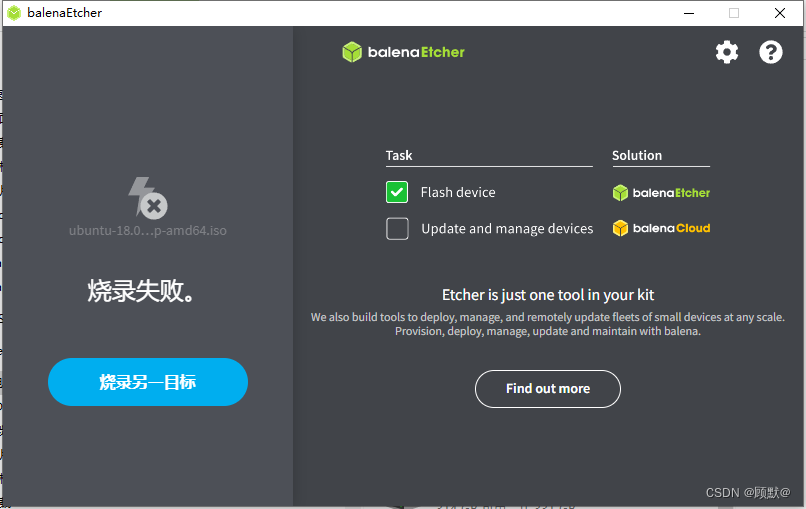The width and height of the screenshot is (806, 509).
Task: Open the settings gear icon
Action: tap(727, 52)
